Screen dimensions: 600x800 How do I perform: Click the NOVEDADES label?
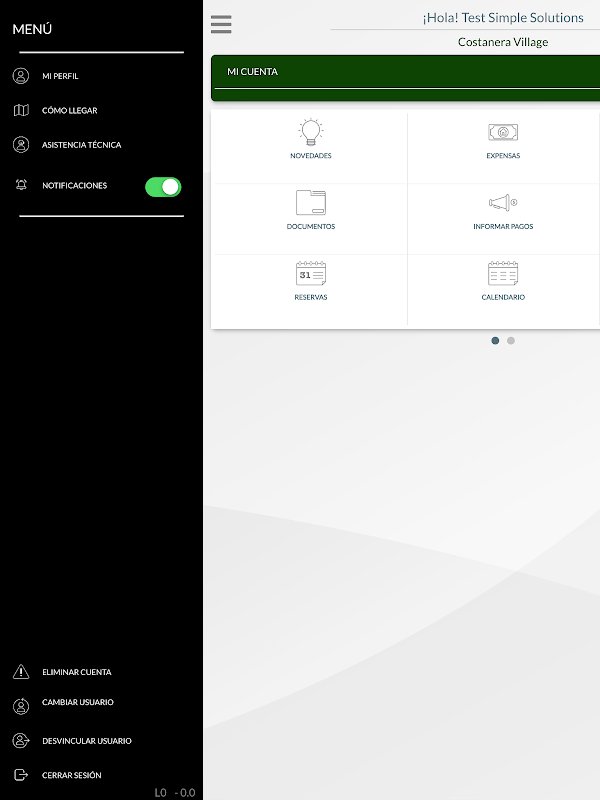pos(311,156)
